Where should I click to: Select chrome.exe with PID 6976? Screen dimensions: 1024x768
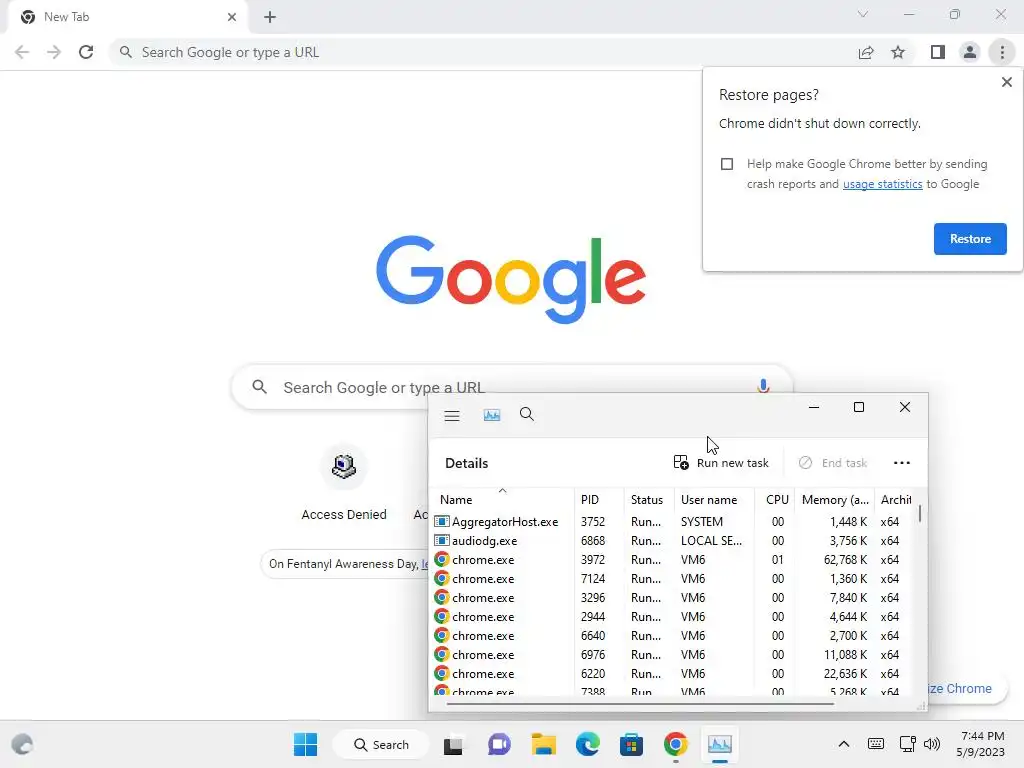(673, 654)
